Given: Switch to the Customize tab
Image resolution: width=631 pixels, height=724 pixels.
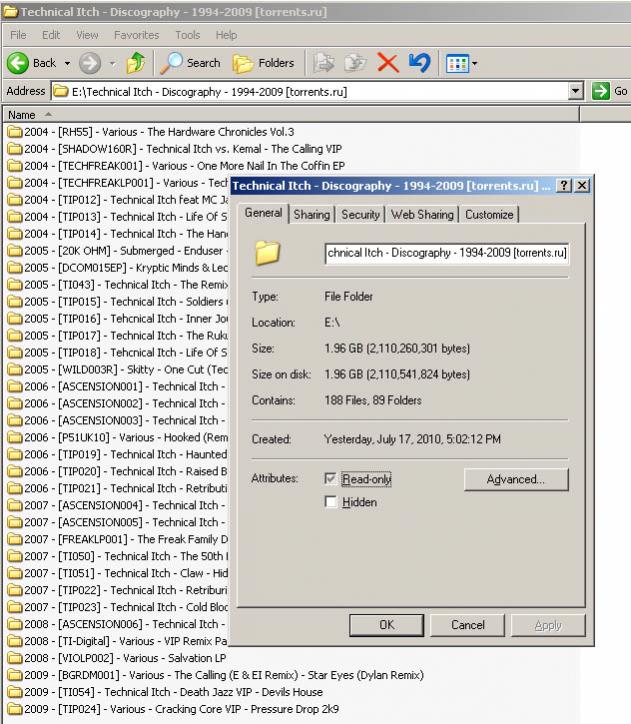Looking at the screenshot, I should point(489,214).
